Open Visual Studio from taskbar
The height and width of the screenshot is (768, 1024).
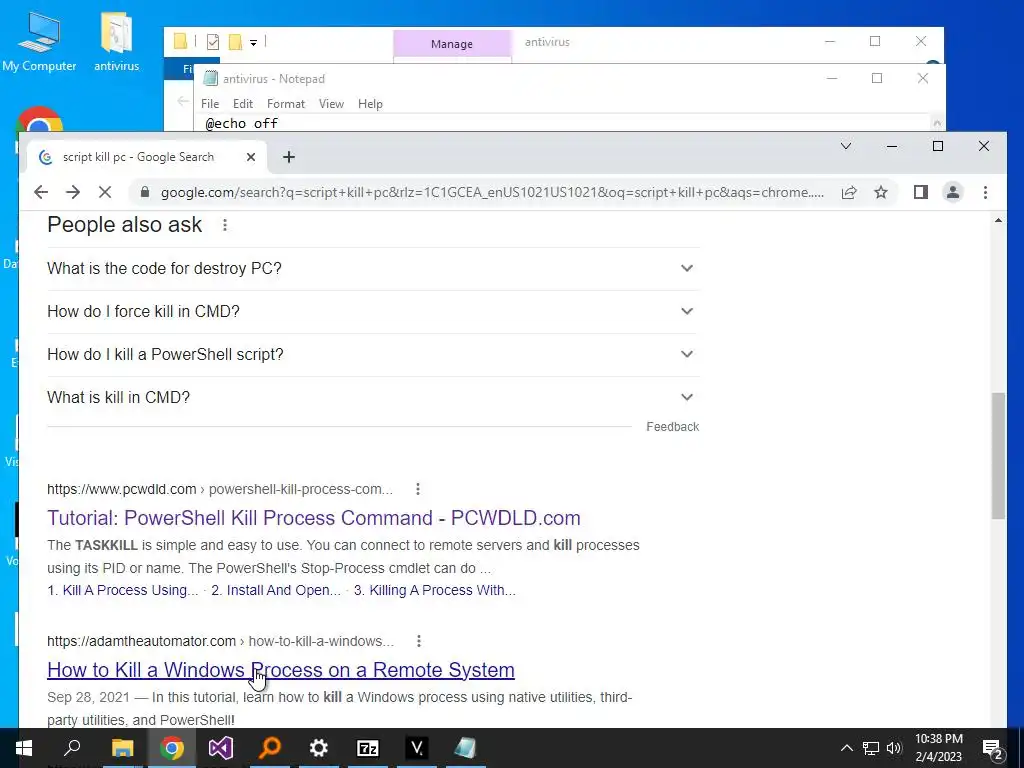[x=221, y=748]
